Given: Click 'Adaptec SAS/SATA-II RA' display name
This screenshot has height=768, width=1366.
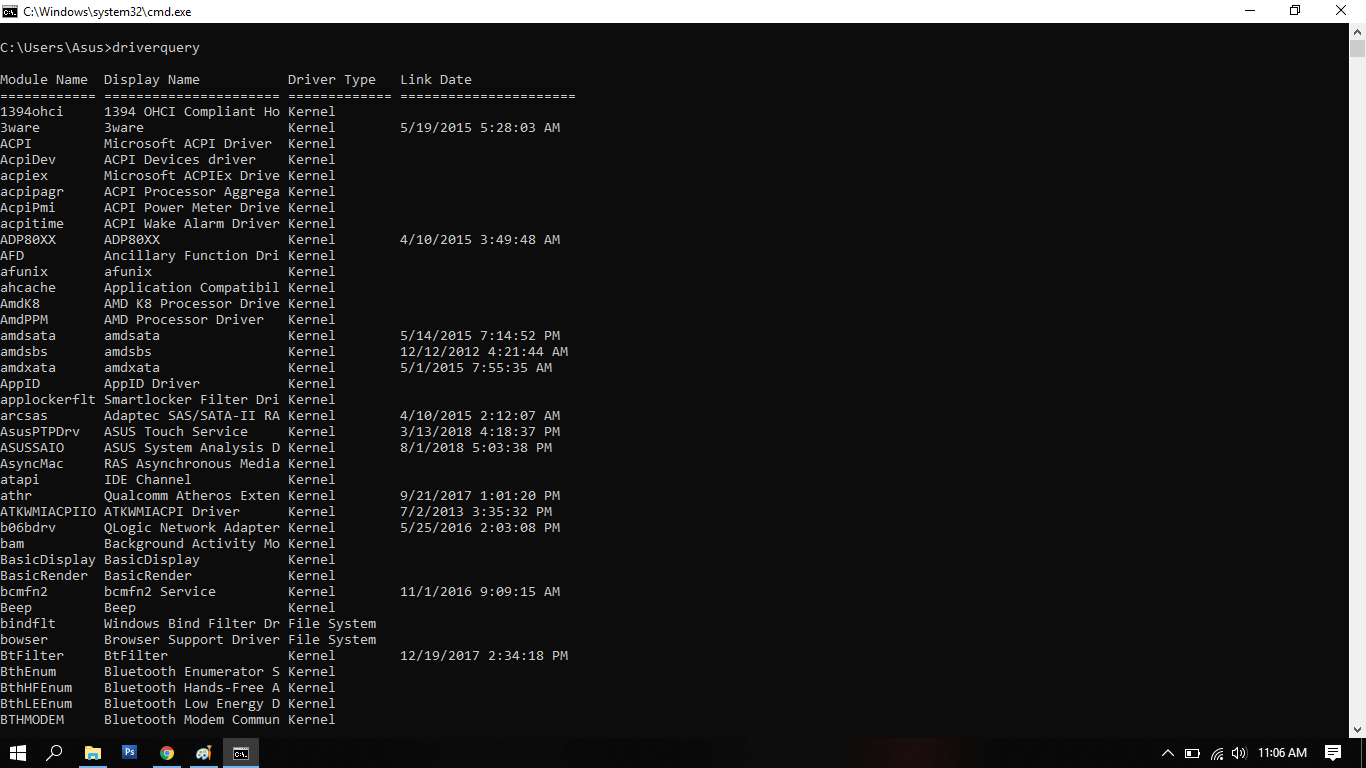Looking at the screenshot, I should [192, 416].
